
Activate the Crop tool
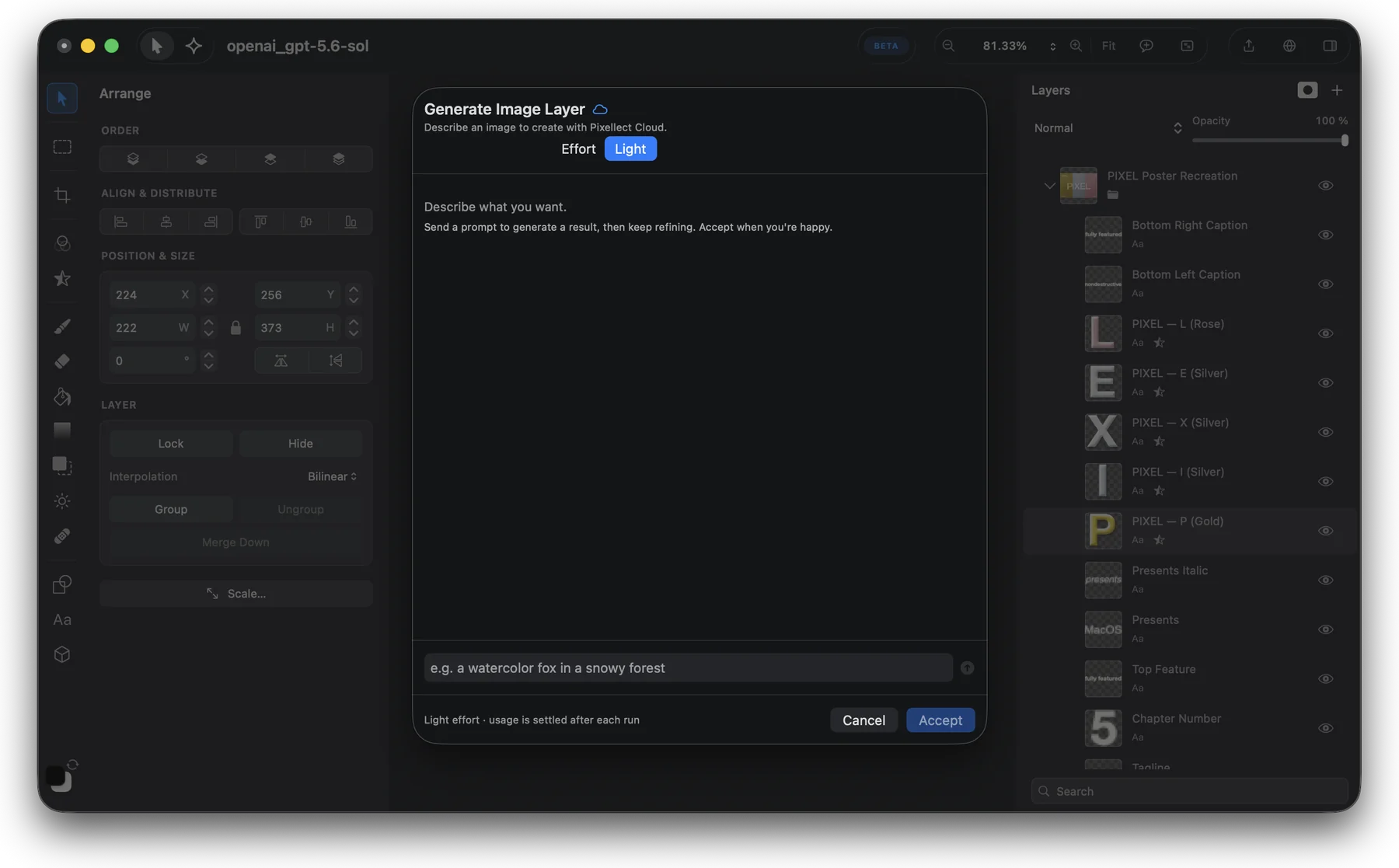[x=62, y=195]
